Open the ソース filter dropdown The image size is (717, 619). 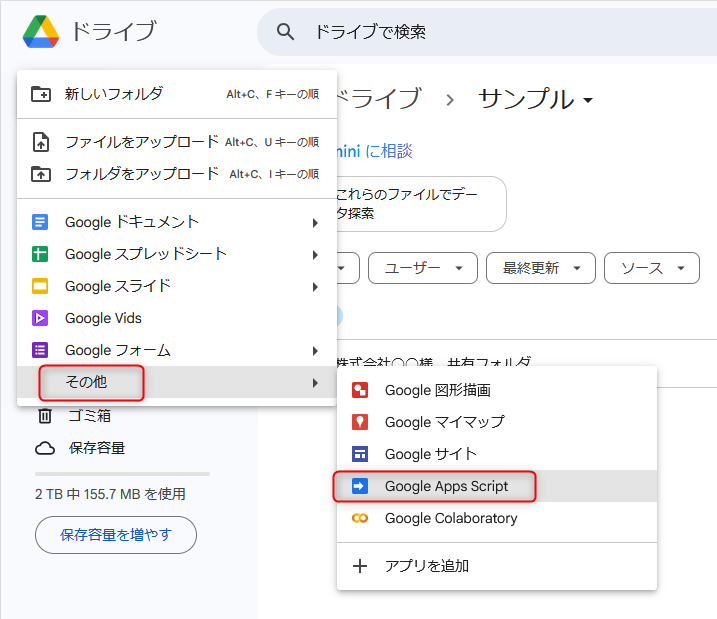tap(651, 268)
